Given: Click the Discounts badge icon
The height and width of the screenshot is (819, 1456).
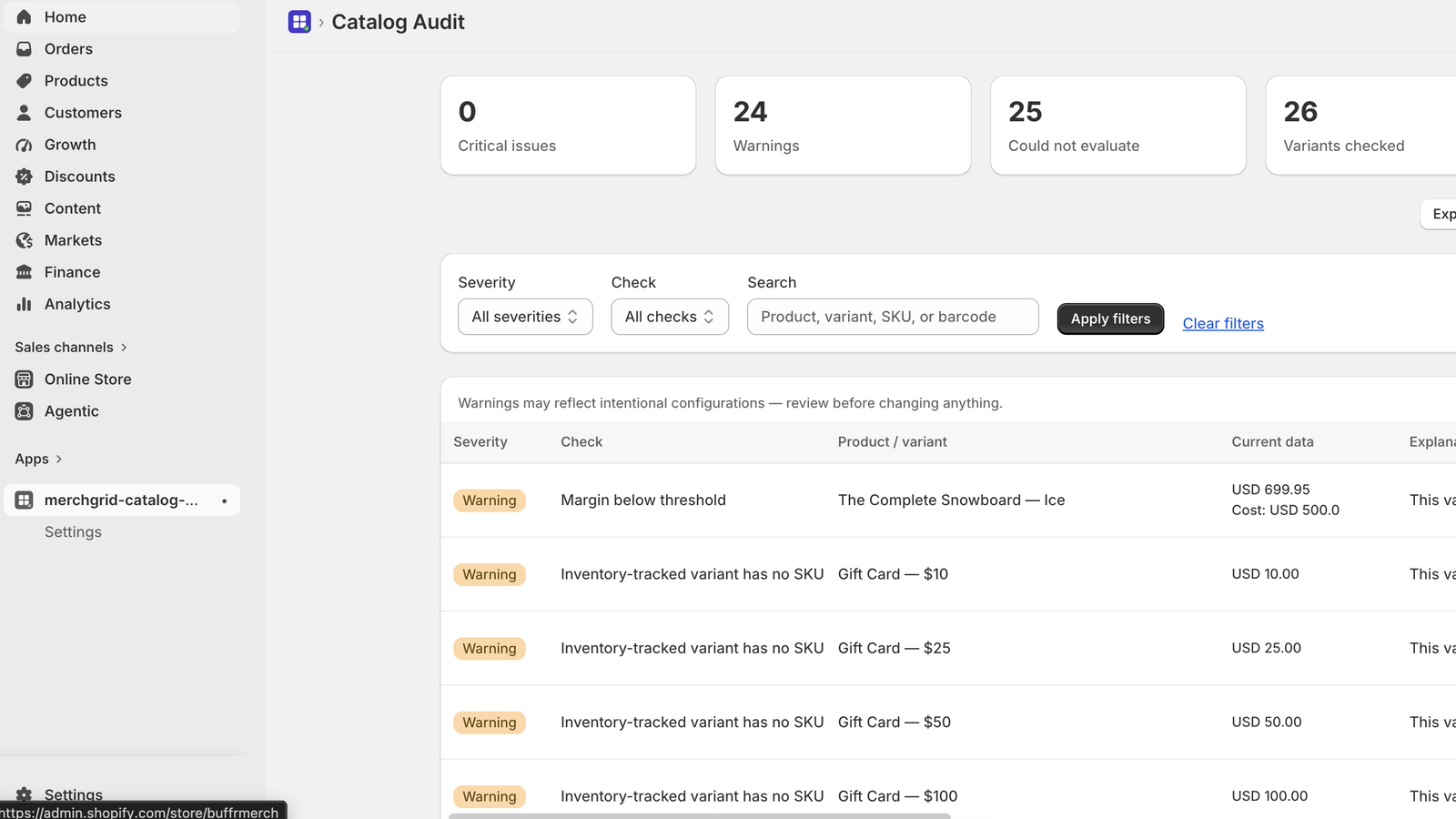Looking at the screenshot, I should (x=25, y=177).
